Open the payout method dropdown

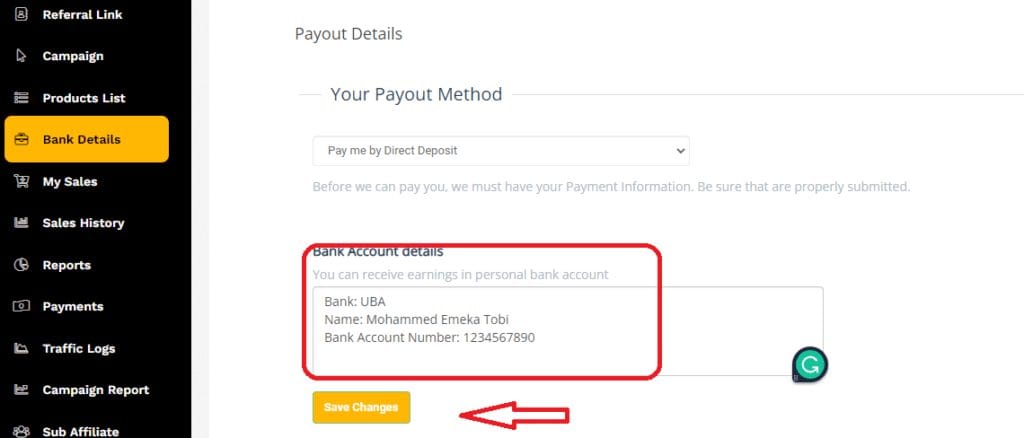pyautogui.click(x=501, y=151)
